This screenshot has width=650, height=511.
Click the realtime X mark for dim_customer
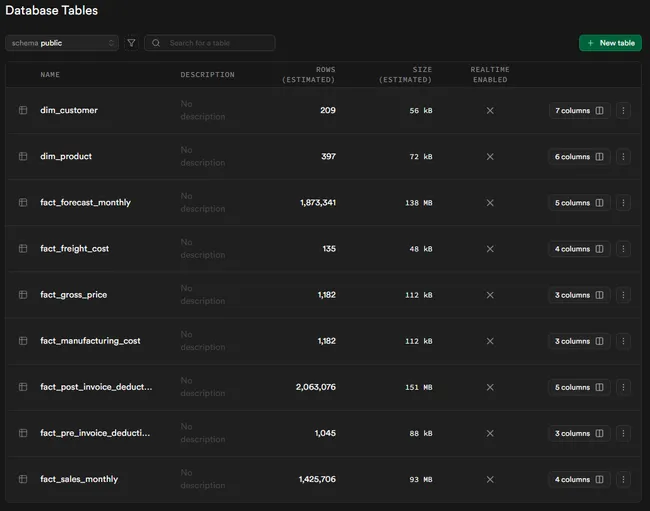pos(490,111)
